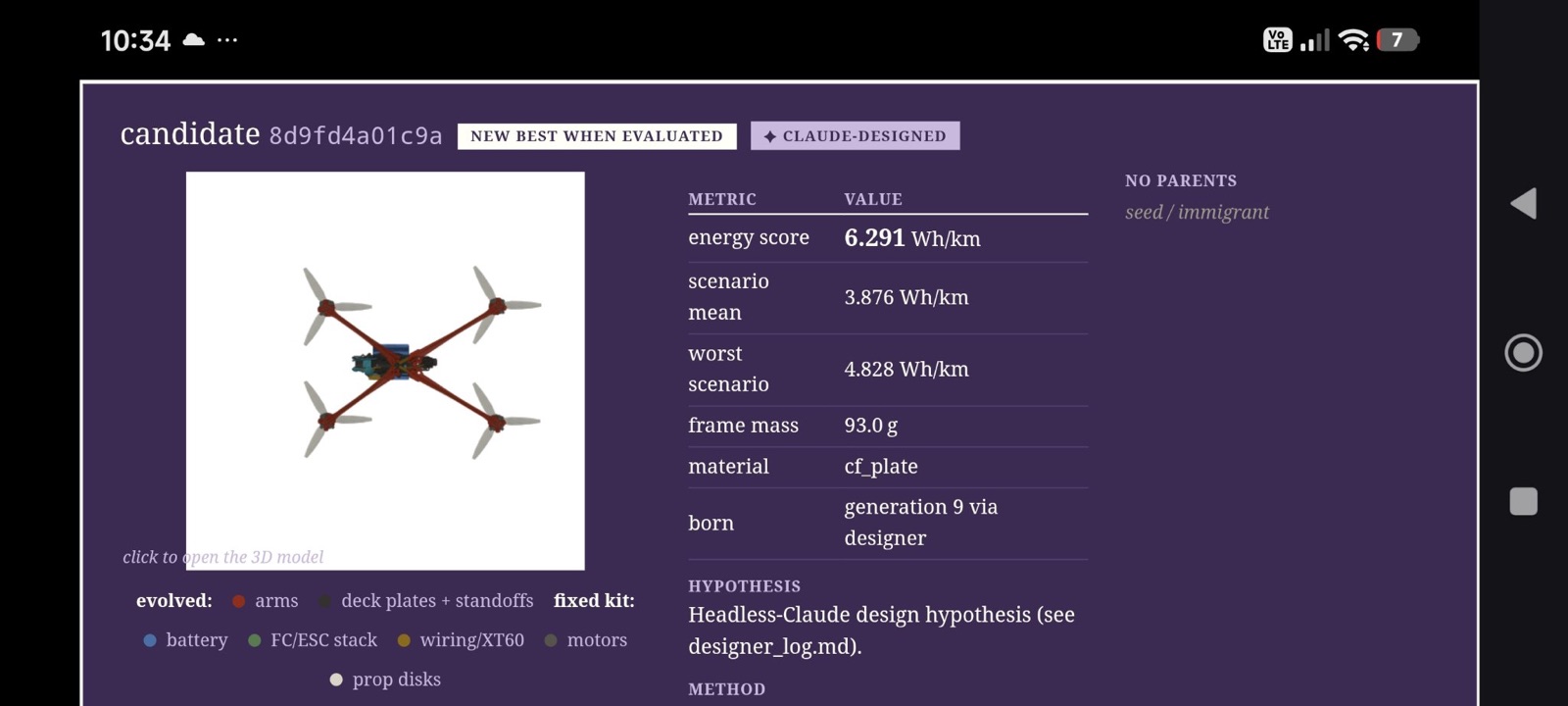Image resolution: width=1568 pixels, height=706 pixels.
Task: Click the 'seed / immigrant' text
Action: [1197, 212]
